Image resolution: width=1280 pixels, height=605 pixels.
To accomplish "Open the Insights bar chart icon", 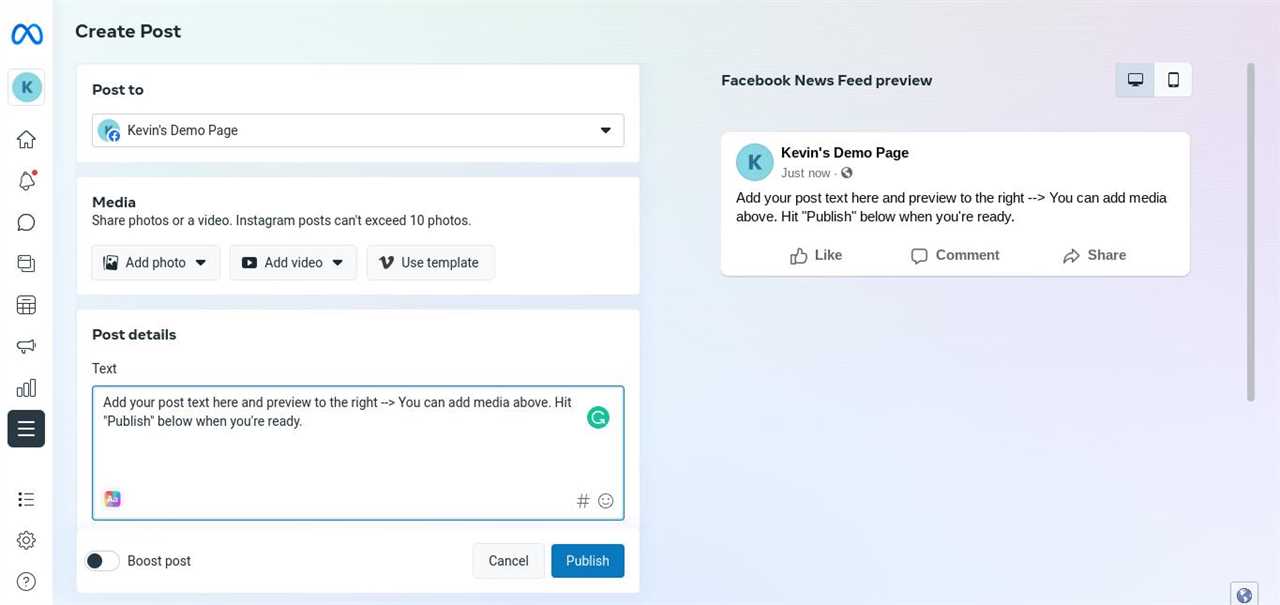I will coord(26,388).
